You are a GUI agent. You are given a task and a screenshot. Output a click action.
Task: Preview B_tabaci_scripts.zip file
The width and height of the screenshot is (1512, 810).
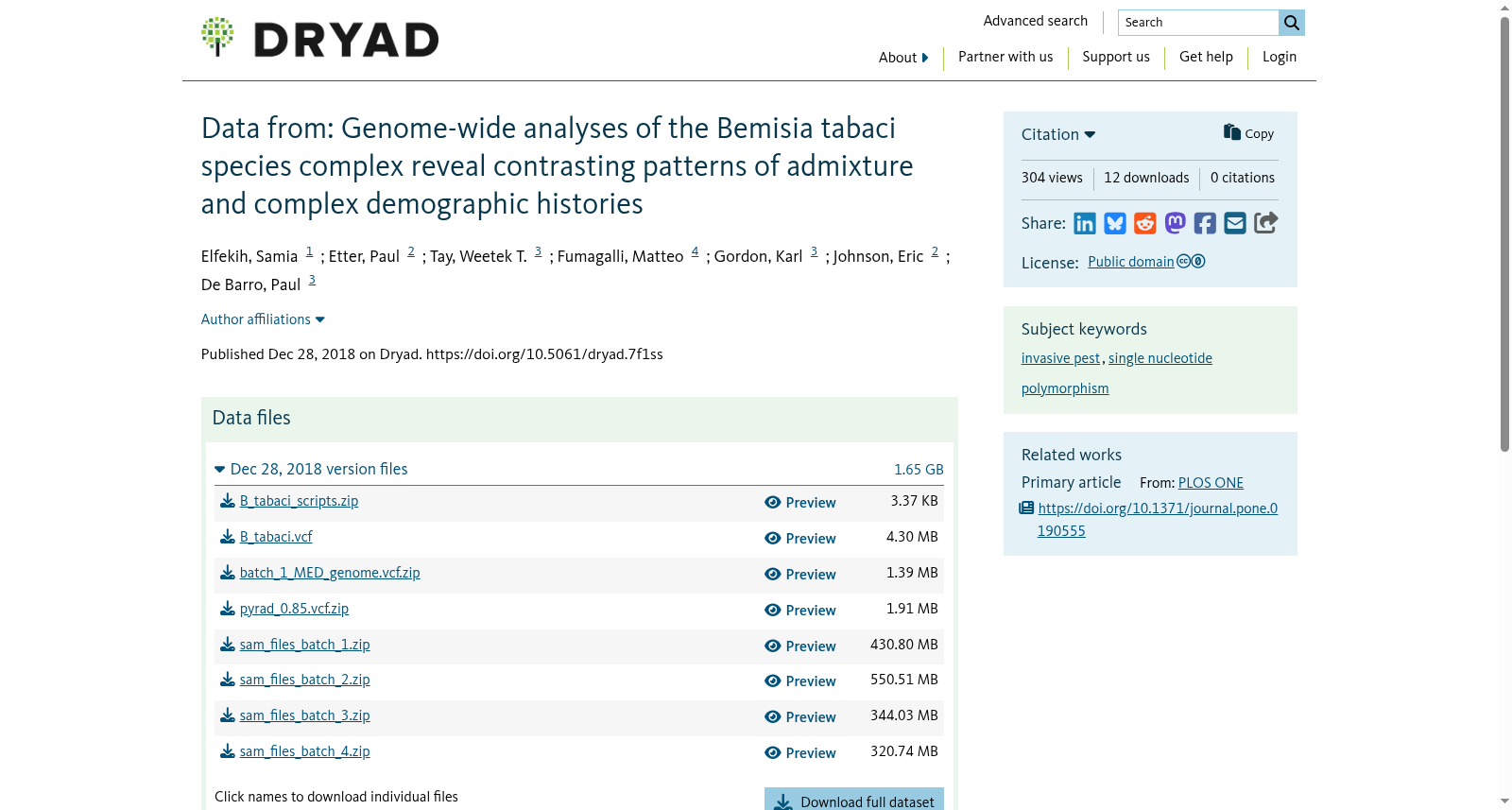[800, 503]
